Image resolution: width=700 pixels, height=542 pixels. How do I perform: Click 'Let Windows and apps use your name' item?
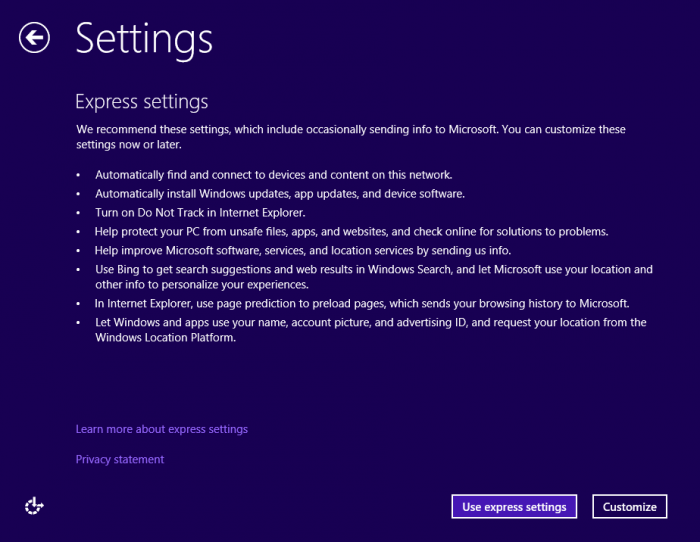point(371,330)
